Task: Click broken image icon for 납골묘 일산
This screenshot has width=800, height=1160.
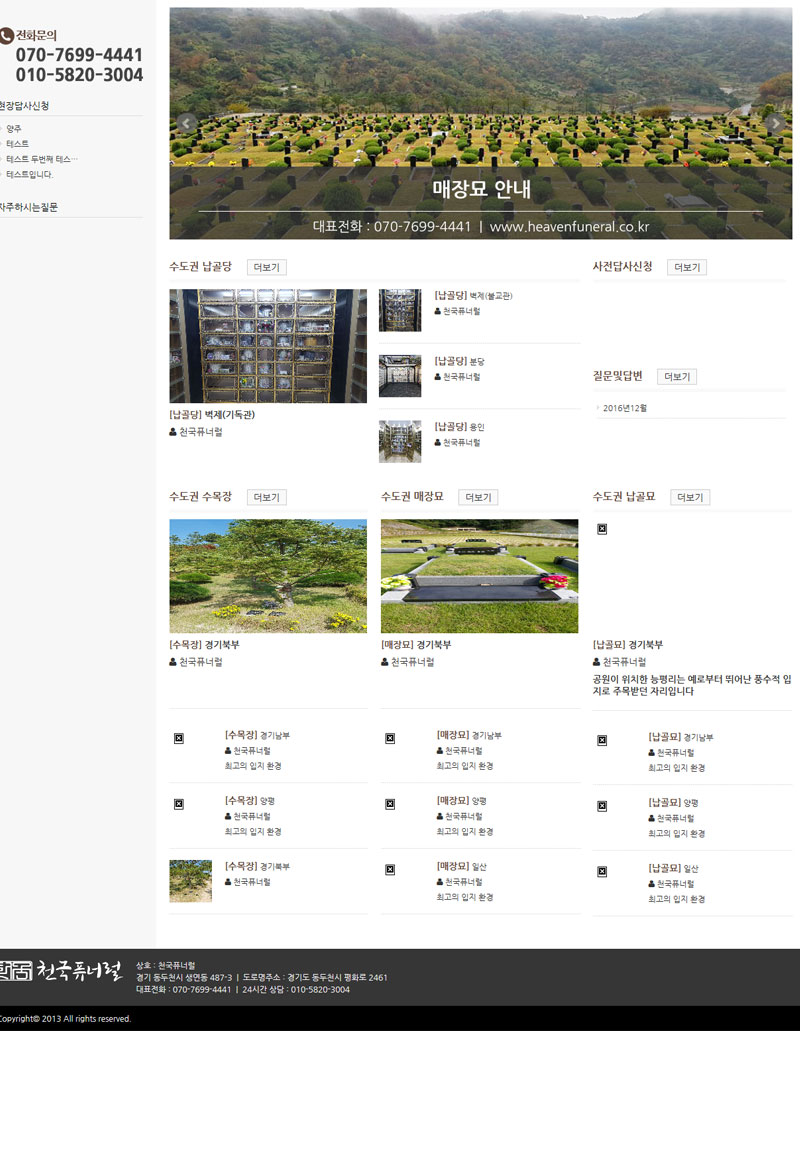Action: [602, 872]
